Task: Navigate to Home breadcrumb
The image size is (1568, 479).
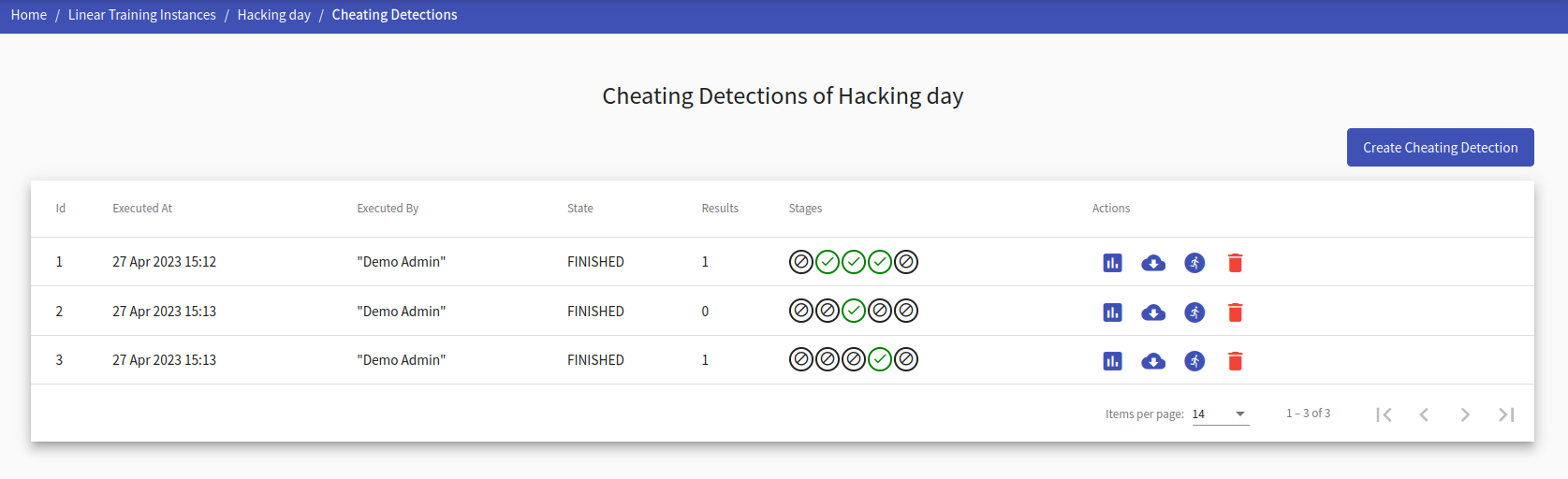Action: click(29, 15)
